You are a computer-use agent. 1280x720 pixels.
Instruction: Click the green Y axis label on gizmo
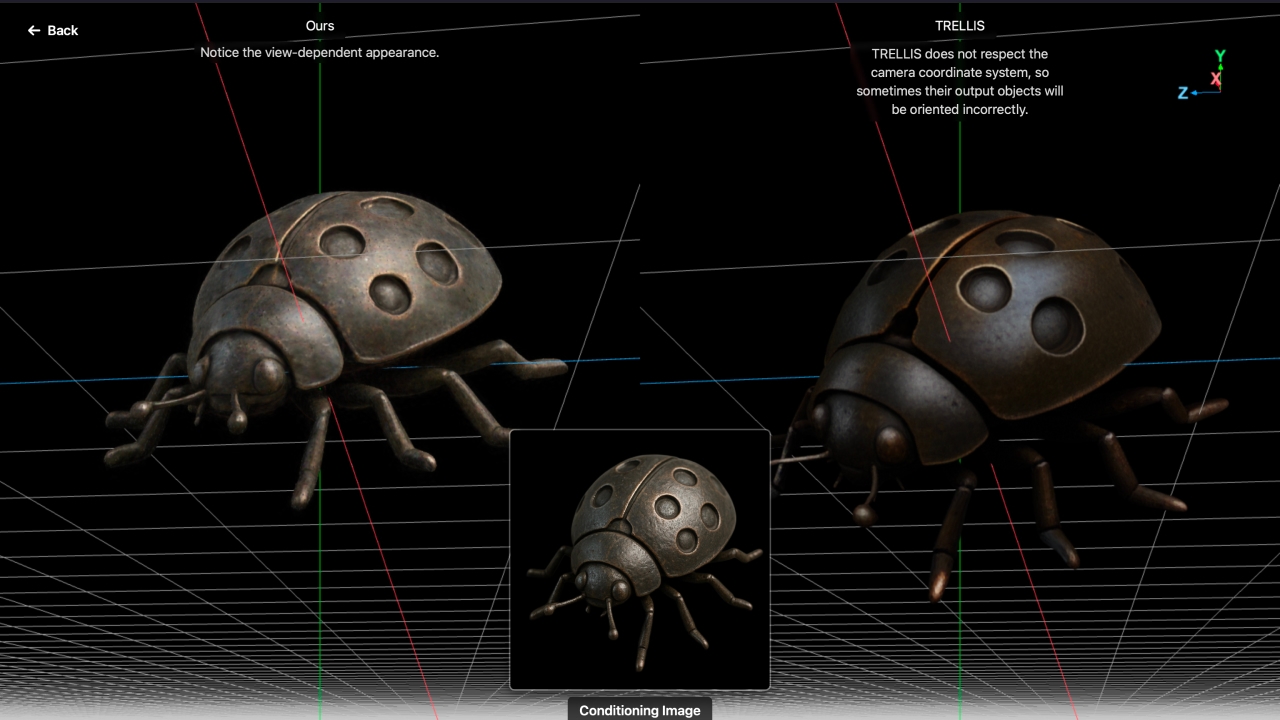coord(1220,56)
